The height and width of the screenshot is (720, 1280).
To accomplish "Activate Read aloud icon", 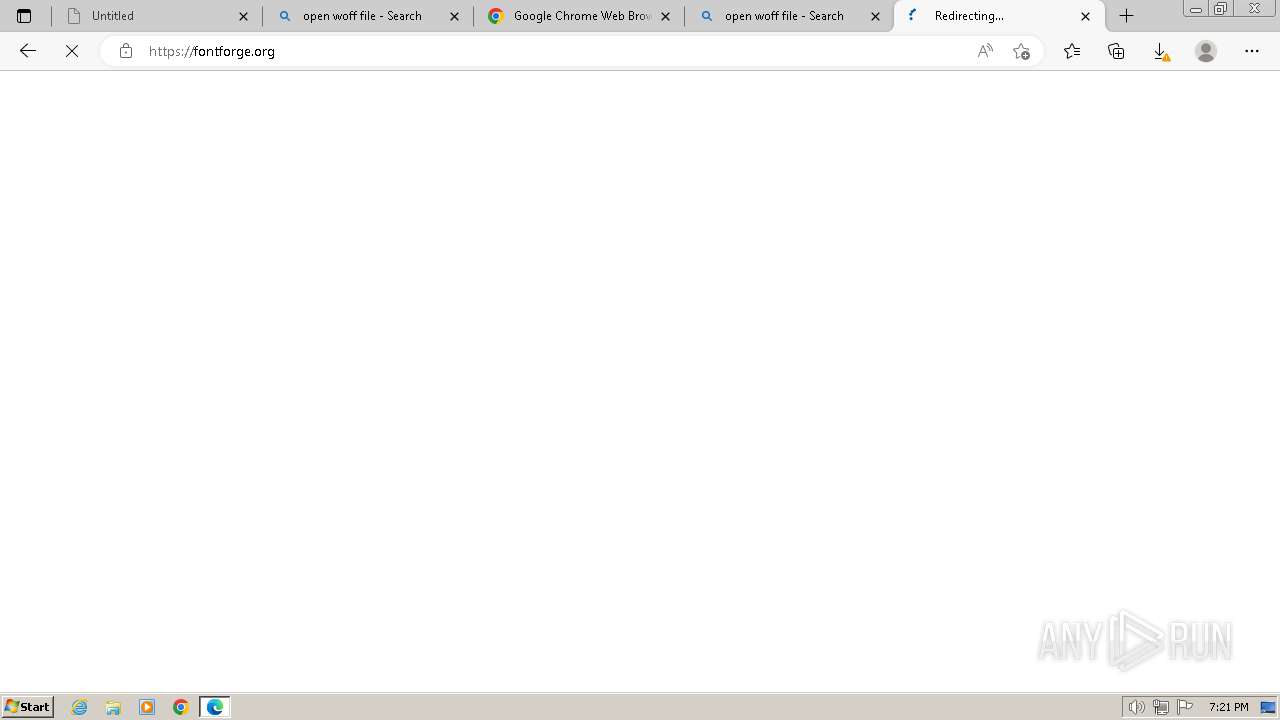I will click(986, 51).
